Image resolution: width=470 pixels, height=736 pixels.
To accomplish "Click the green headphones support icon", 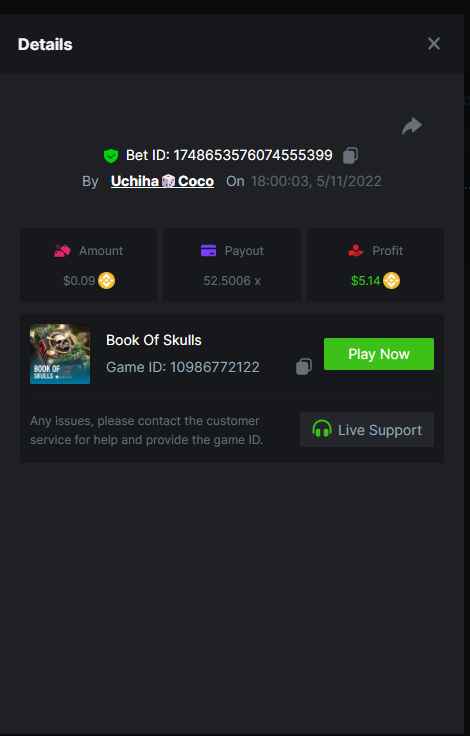I will pos(322,429).
